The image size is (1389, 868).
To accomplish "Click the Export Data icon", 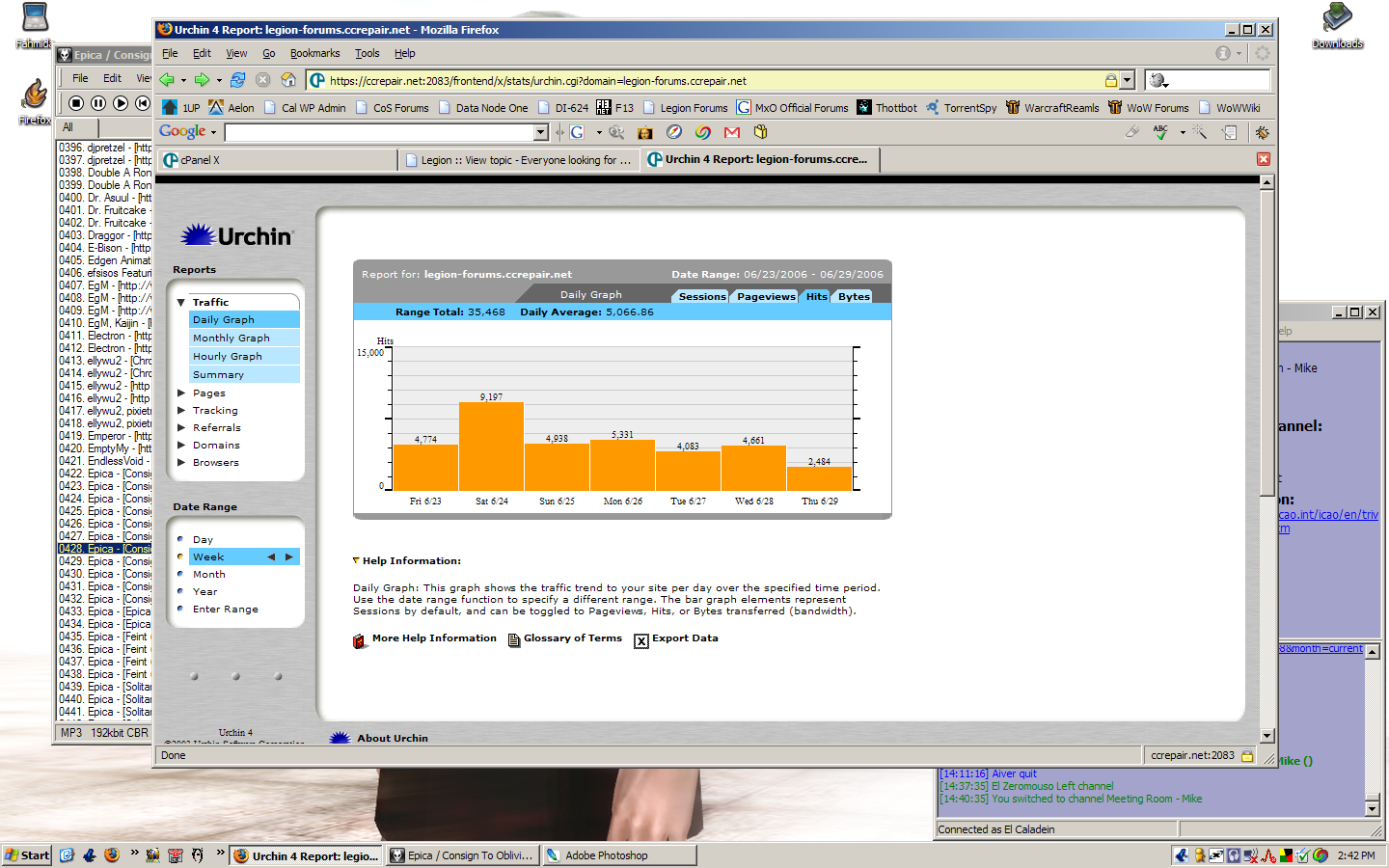I will (641, 640).
